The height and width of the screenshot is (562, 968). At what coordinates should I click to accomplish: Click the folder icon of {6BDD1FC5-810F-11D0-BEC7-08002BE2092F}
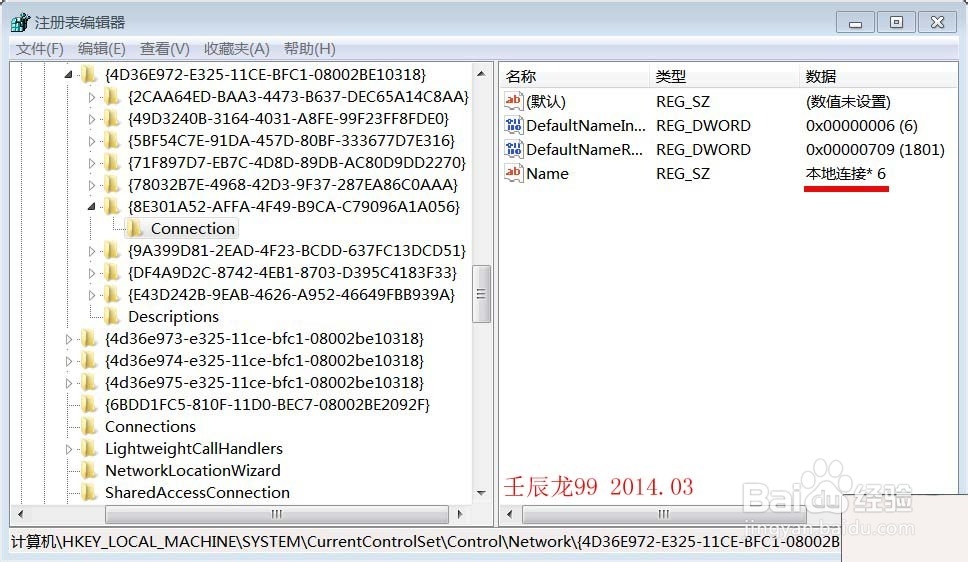(x=89, y=405)
